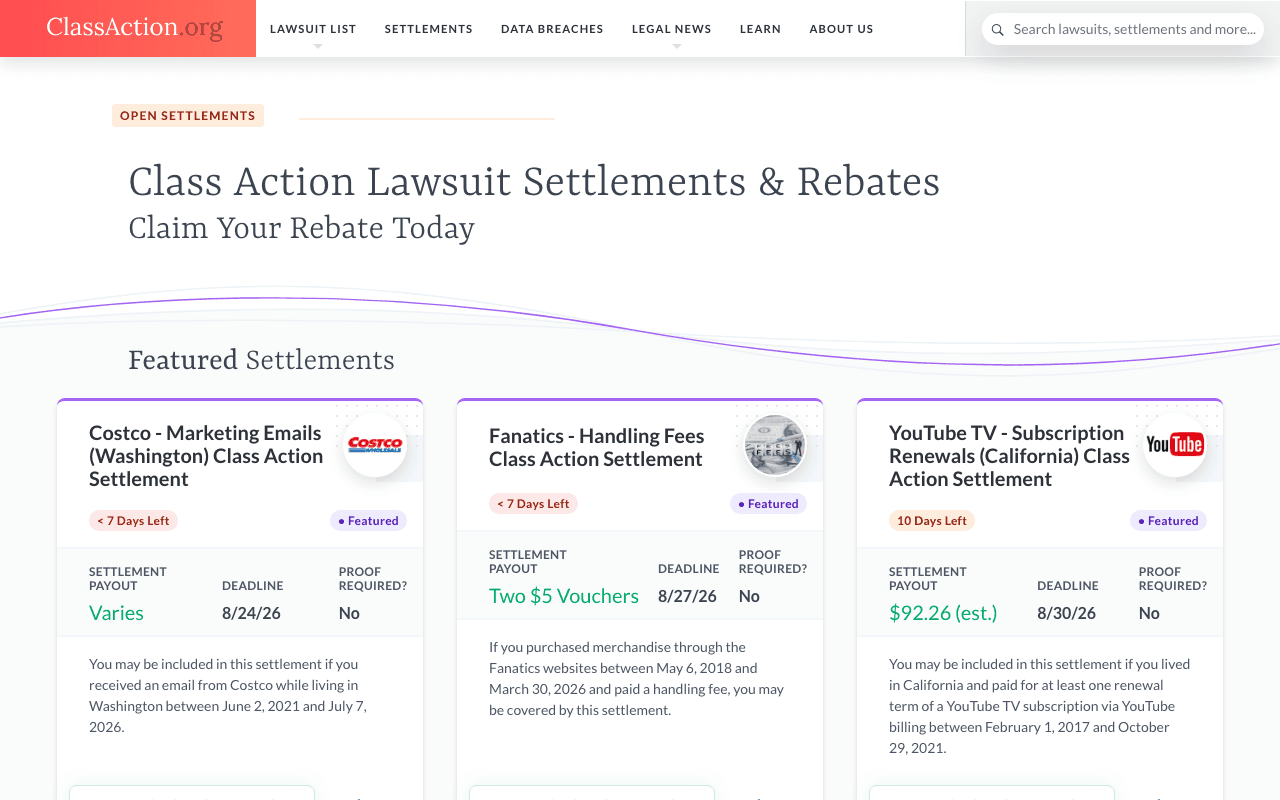Viewport: 1280px width, 800px height.
Task: Click the Open Settlements tag
Action: (188, 116)
